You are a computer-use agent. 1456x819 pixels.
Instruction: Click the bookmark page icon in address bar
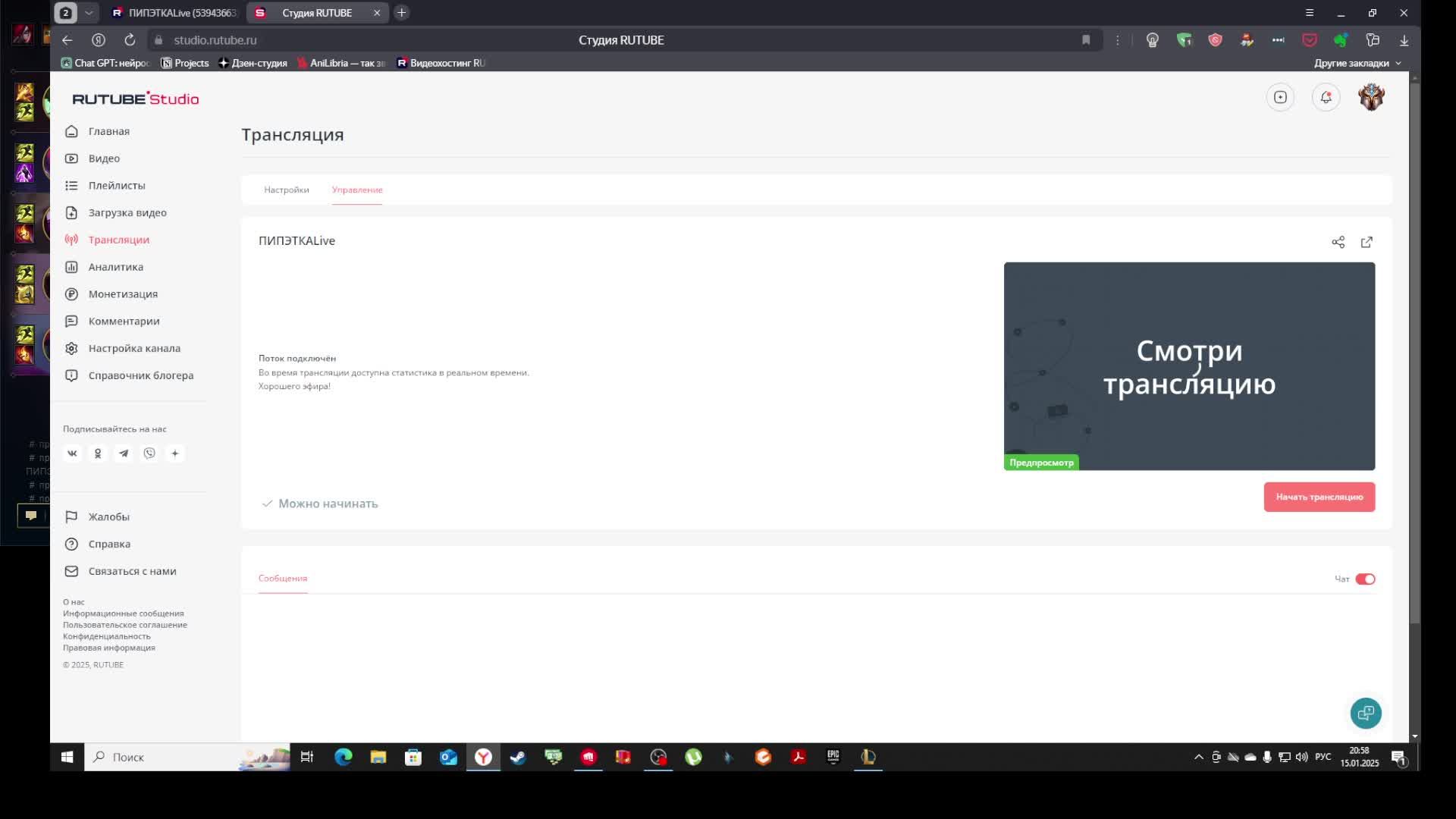pyautogui.click(x=1086, y=40)
